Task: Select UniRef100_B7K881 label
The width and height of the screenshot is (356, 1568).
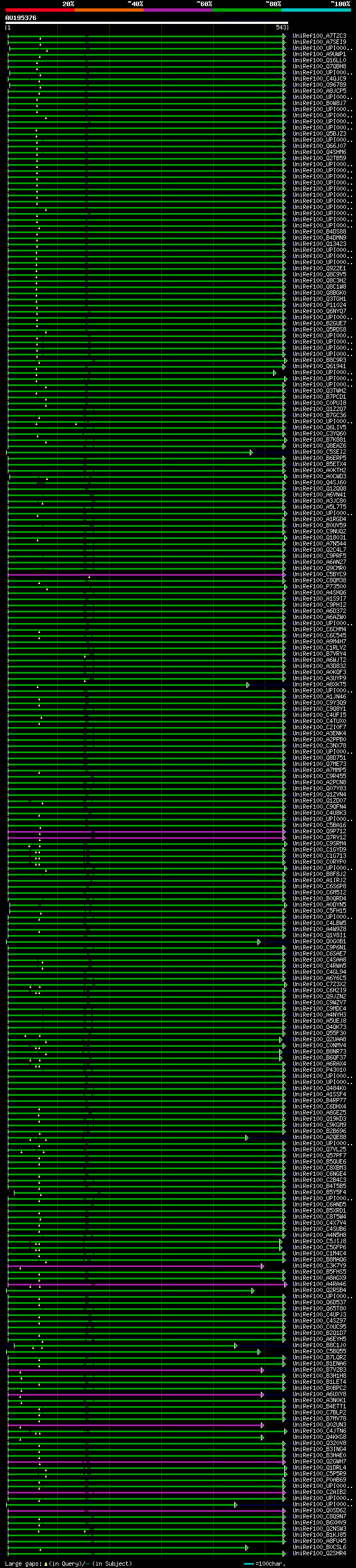Action: point(319,439)
